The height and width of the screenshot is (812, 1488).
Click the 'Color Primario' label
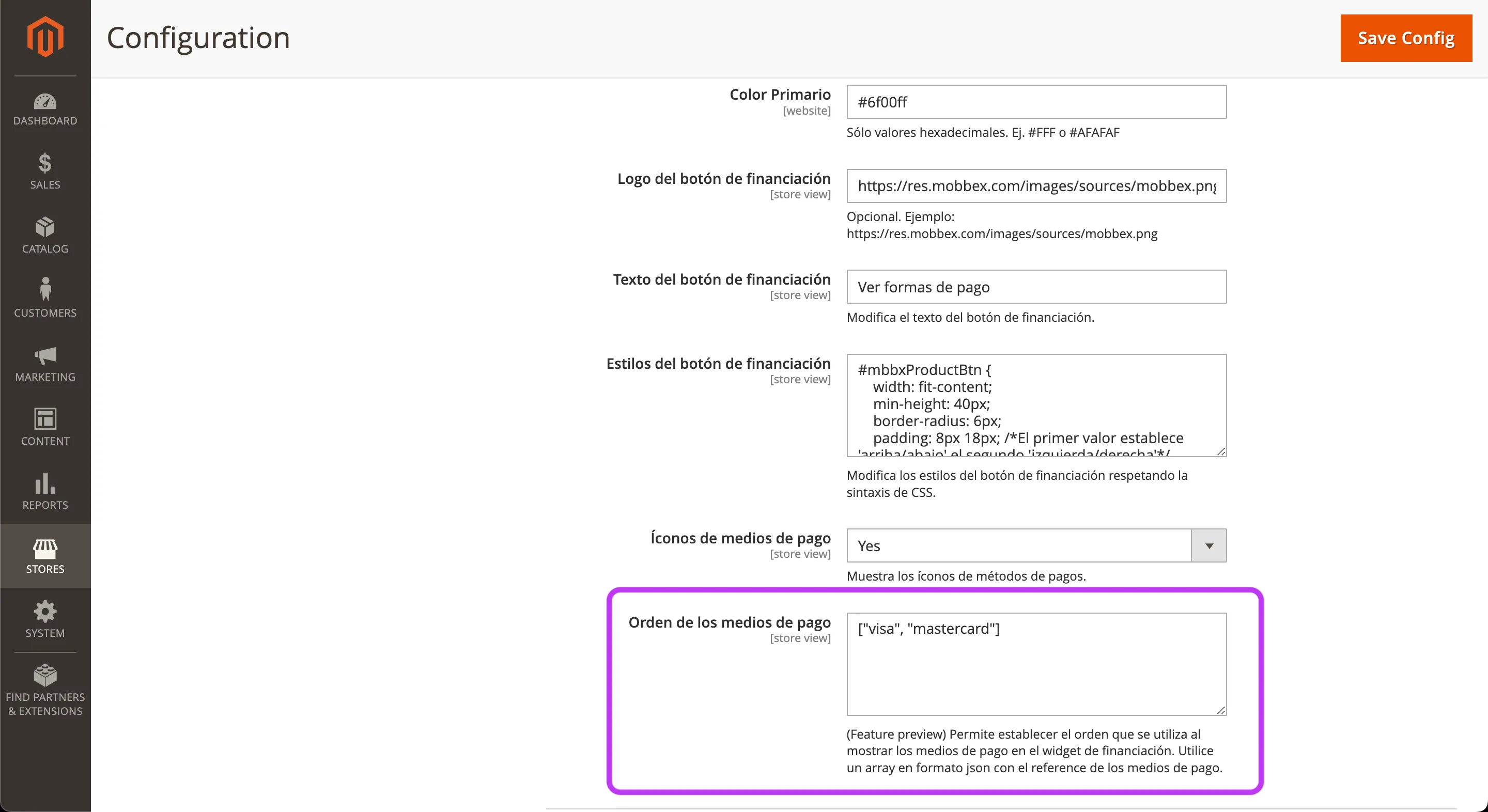(x=780, y=94)
